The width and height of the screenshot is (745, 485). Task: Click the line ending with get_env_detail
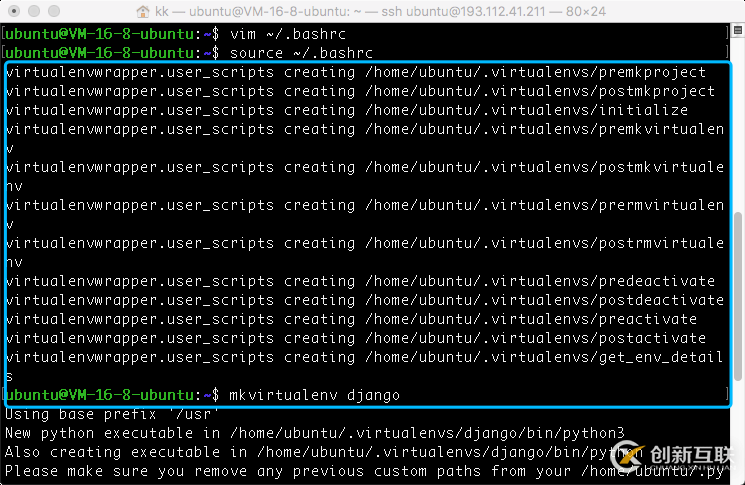point(365,357)
